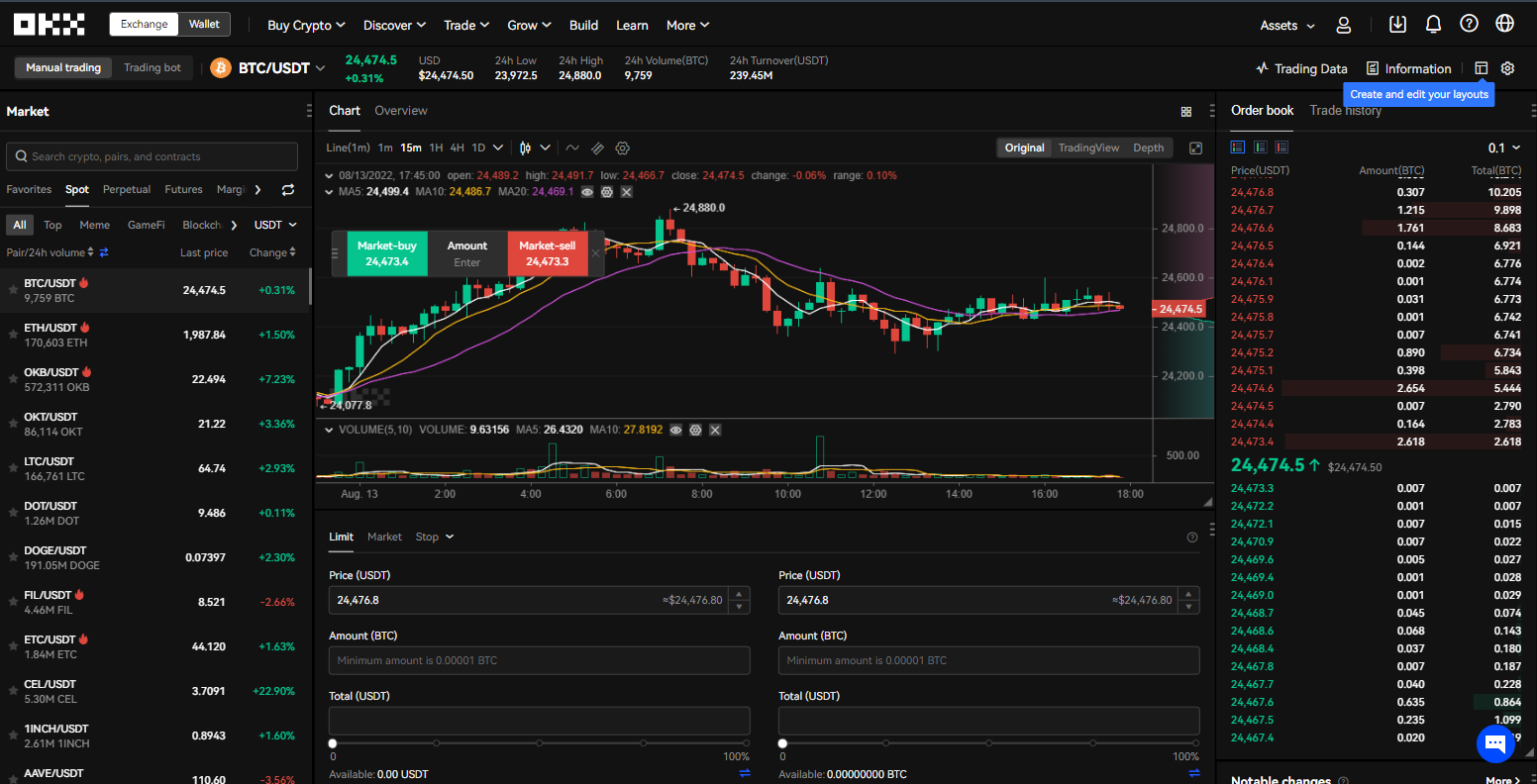Viewport: 1537px width, 784px height.
Task: Open the Trade dropdown menu
Action: click(466, 25)
